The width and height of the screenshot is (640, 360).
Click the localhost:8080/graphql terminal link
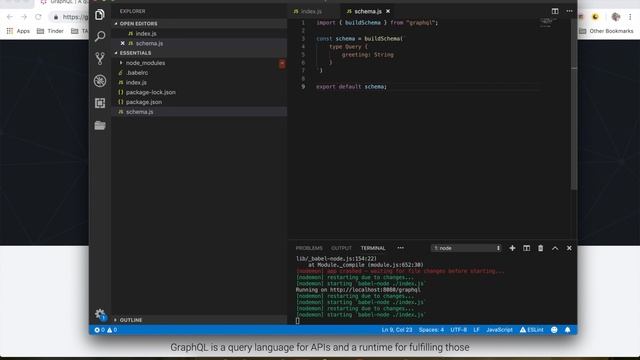(x=375, y=290)
